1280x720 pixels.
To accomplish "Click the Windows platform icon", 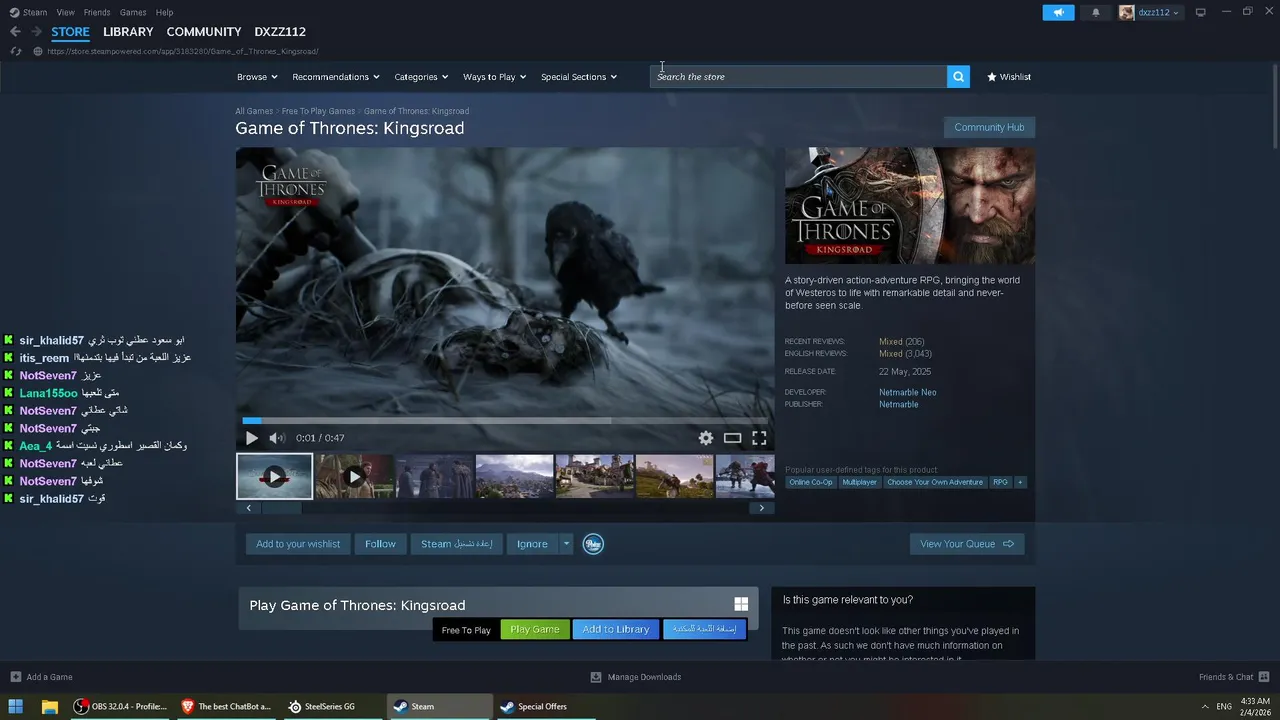I will (741, 604).
